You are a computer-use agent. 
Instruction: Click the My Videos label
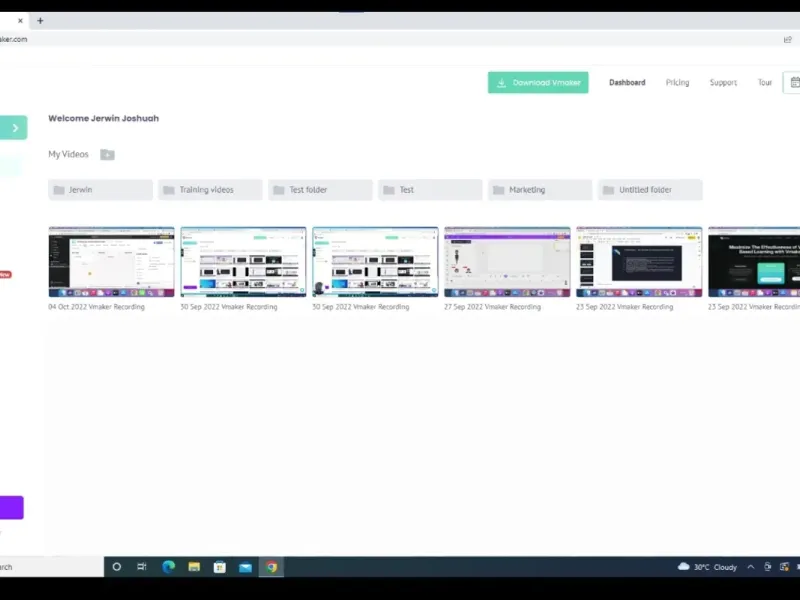(68, 154)
